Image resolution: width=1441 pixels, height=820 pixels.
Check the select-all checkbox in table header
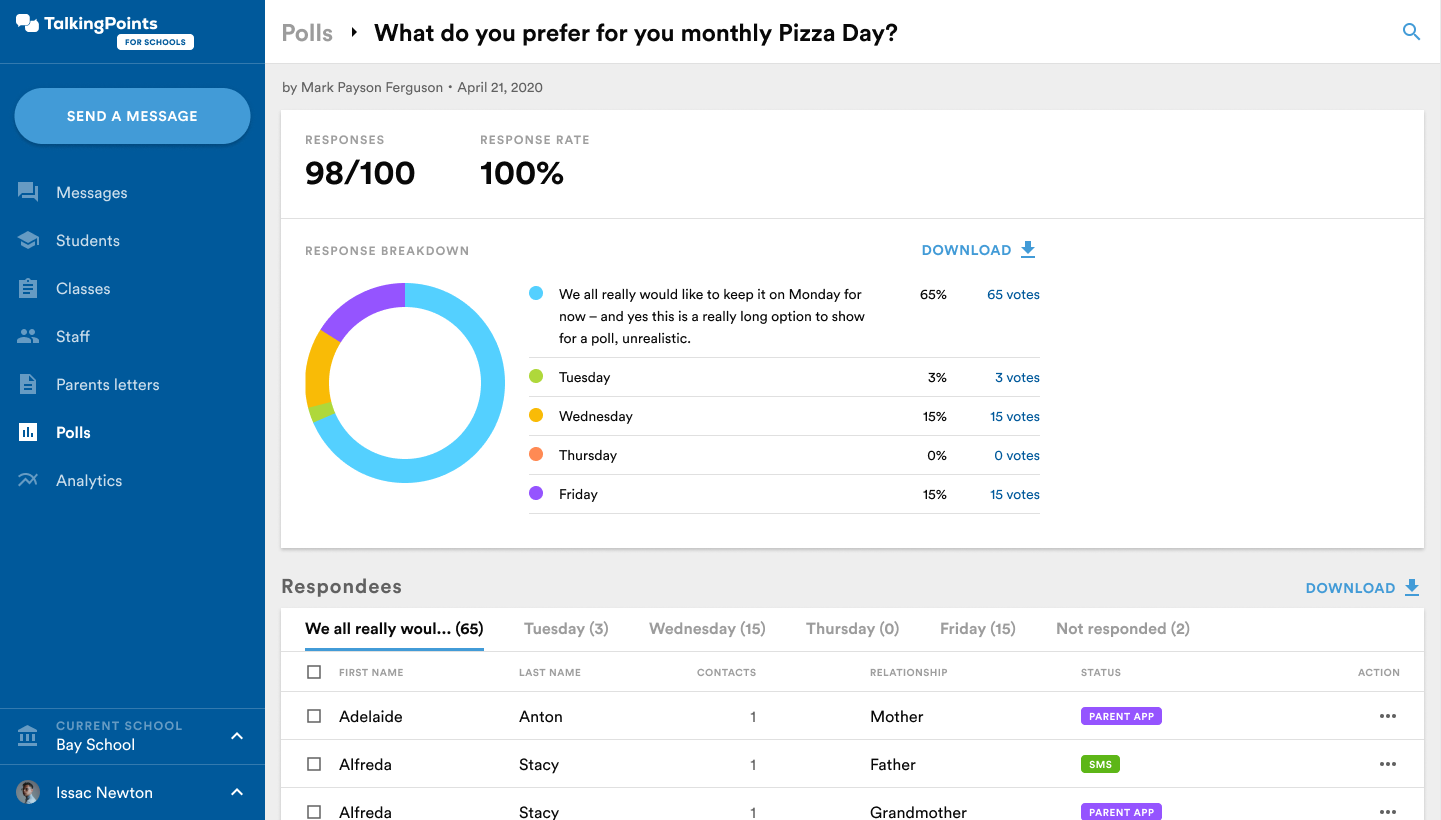tap(314, 672)
